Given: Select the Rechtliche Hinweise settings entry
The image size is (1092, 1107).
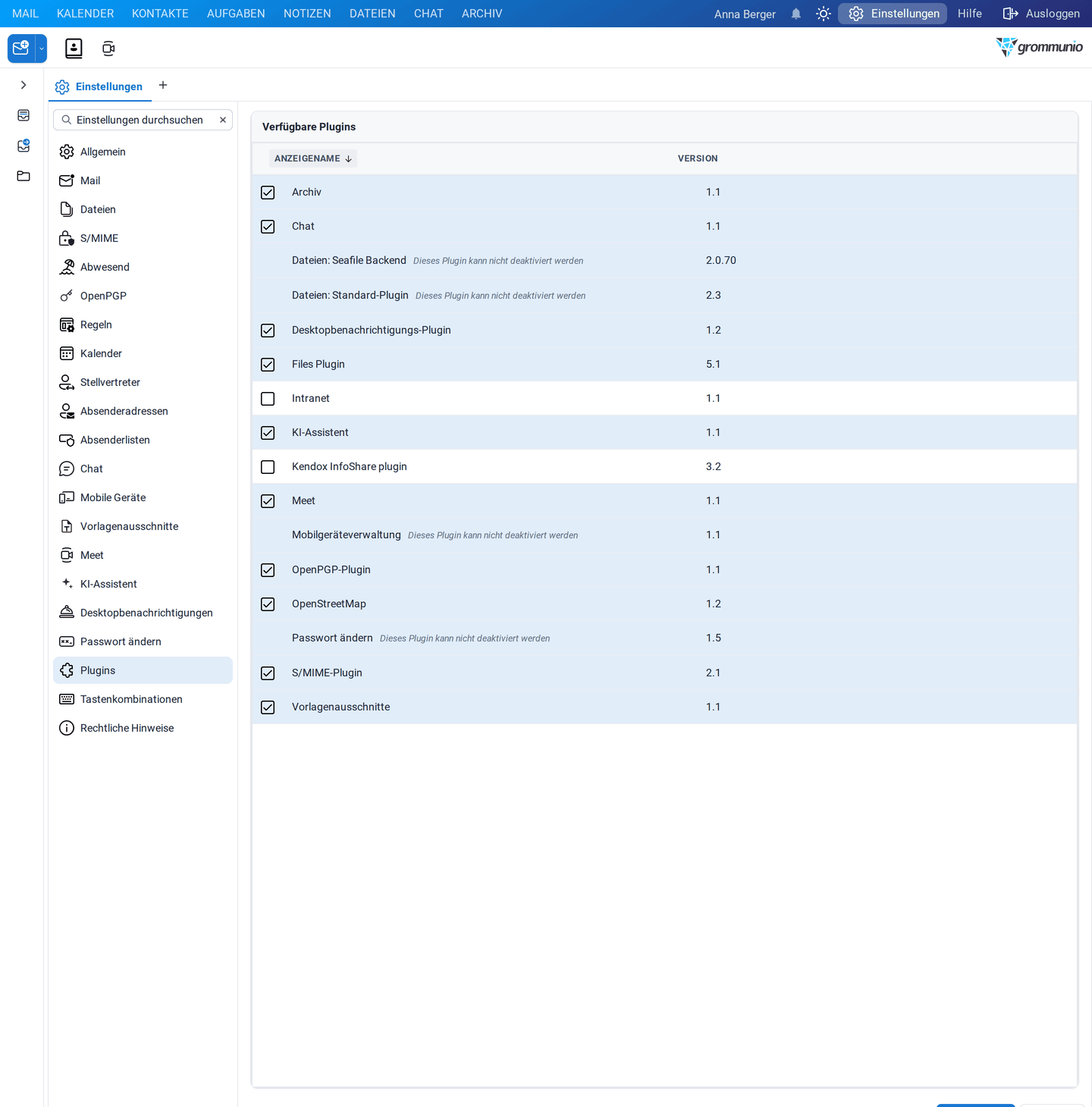Looking at the screenshot, I should [143, 728].
